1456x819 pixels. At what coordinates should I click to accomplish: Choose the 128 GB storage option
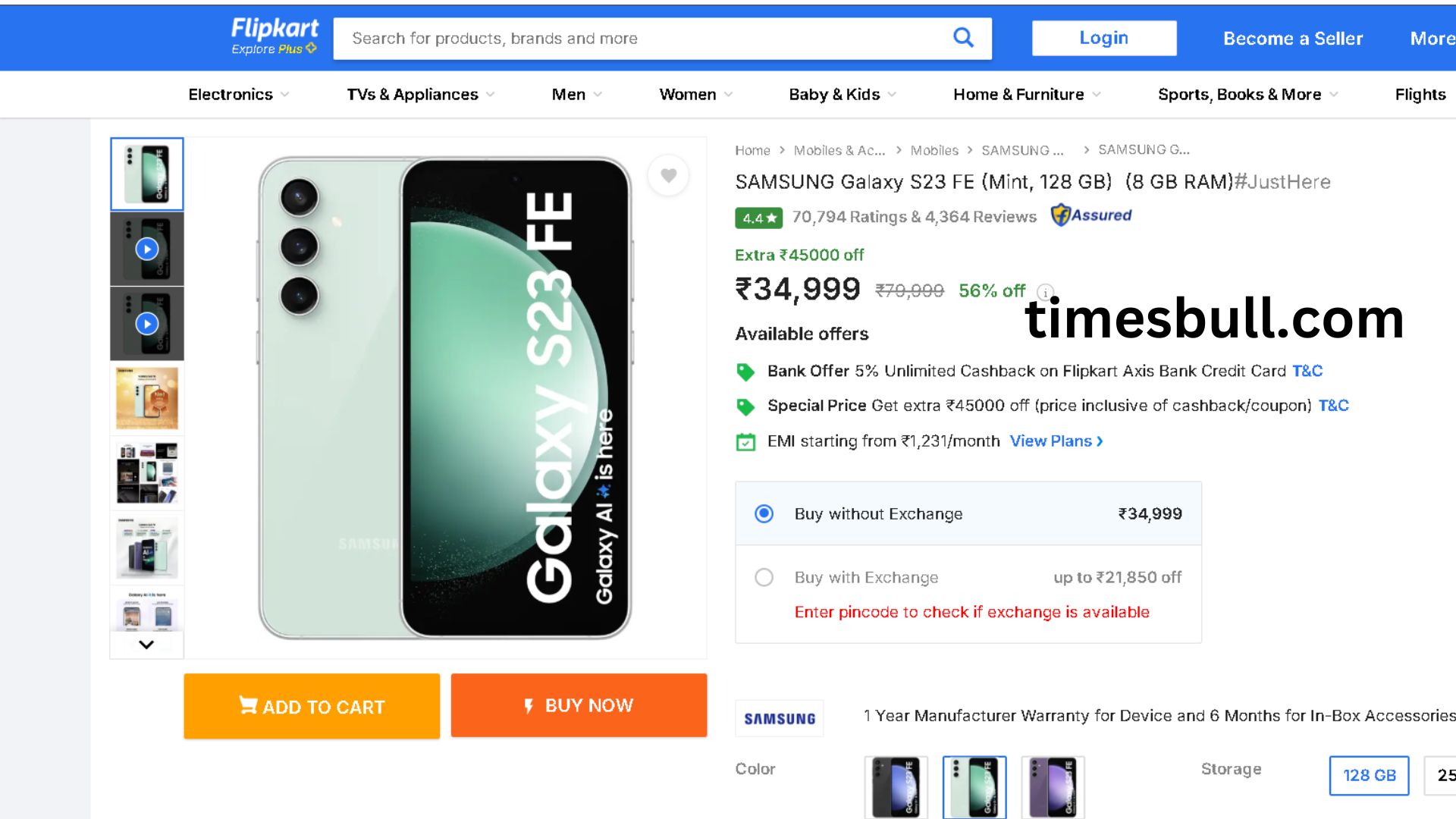[x=1369, y=775]
